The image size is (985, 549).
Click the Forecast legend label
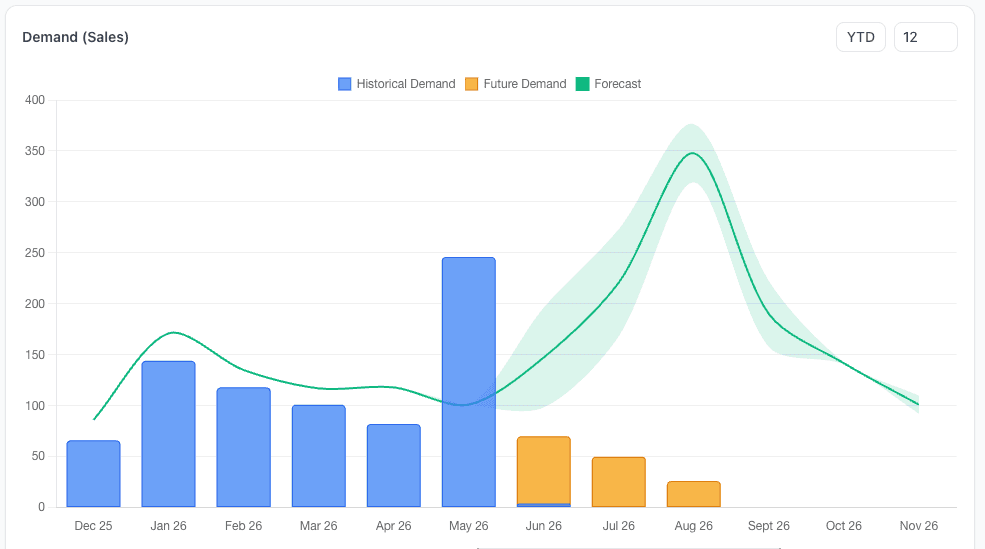(x=618, y=84)
